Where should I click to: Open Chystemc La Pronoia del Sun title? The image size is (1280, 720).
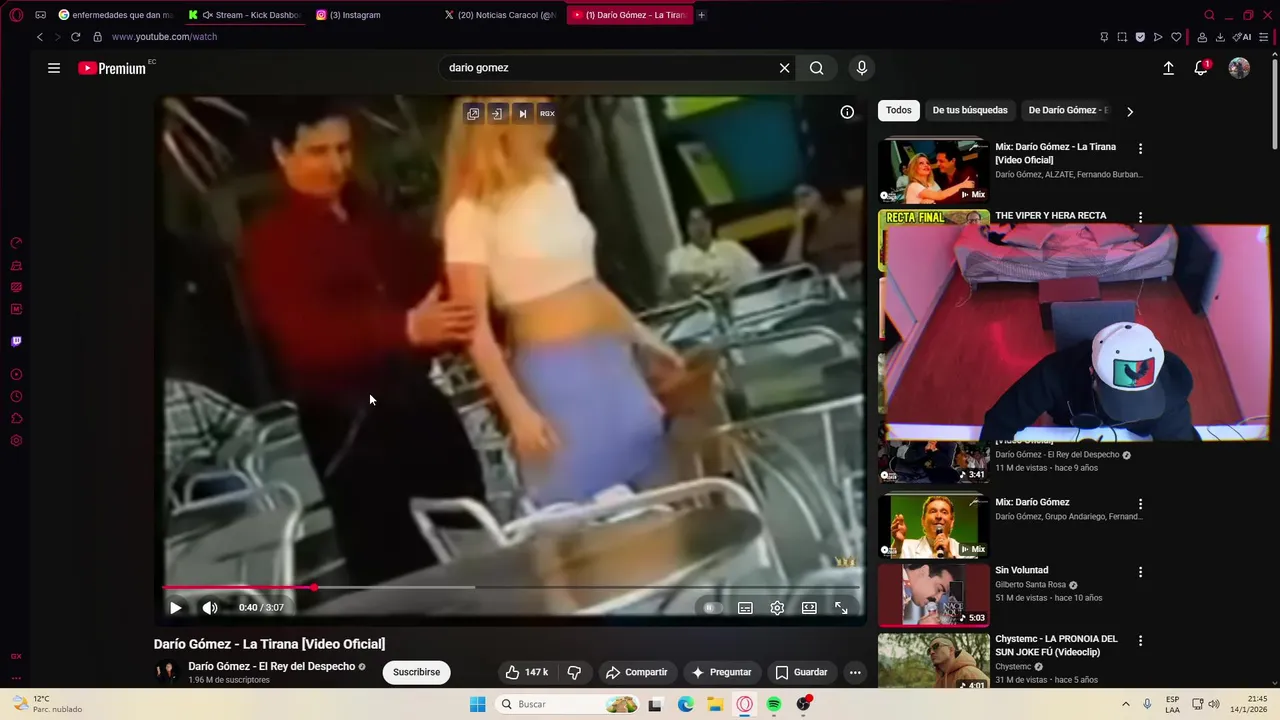click(1056, 645)
